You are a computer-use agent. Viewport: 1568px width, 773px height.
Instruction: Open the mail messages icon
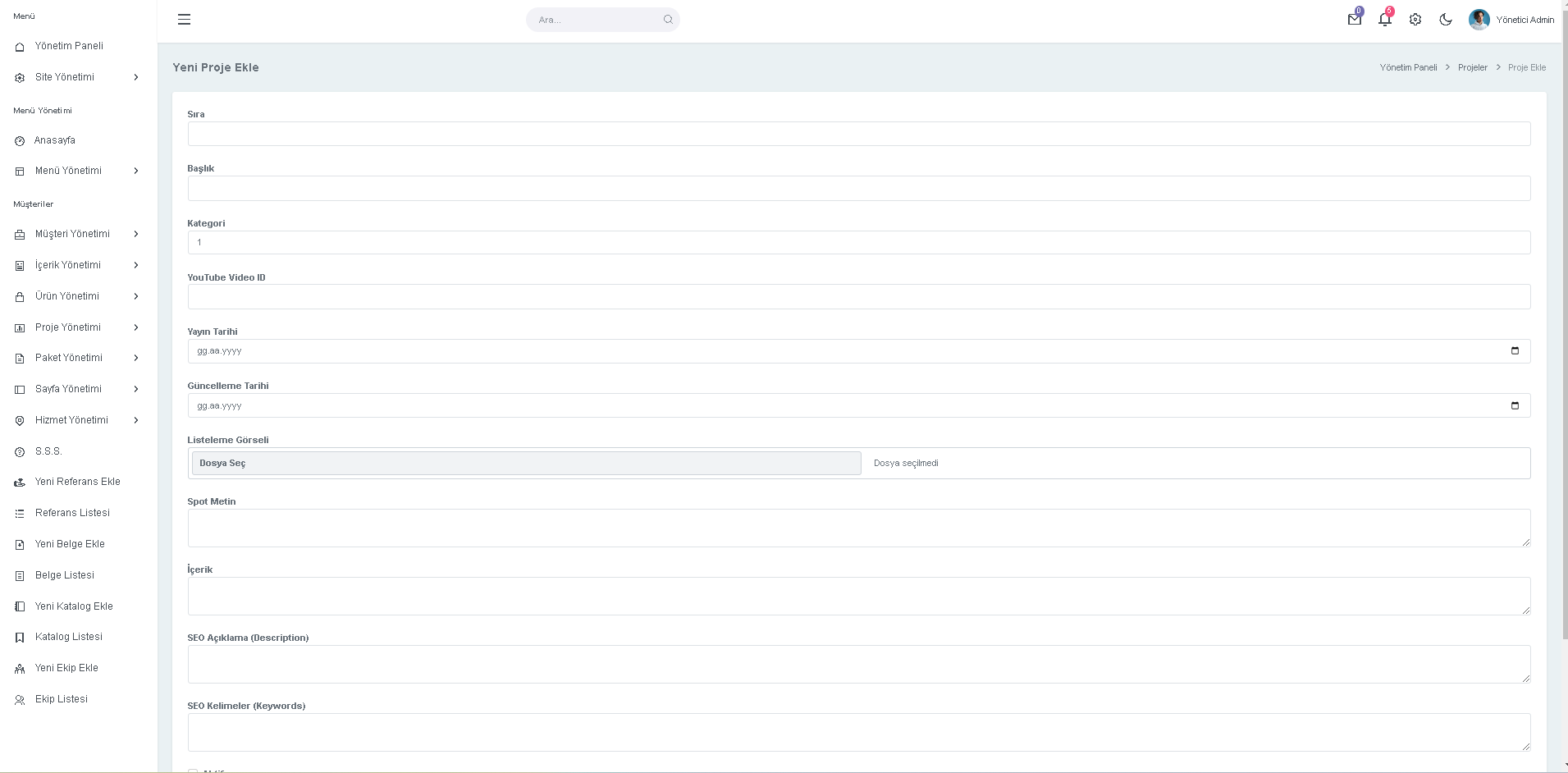pos(1355,20)
